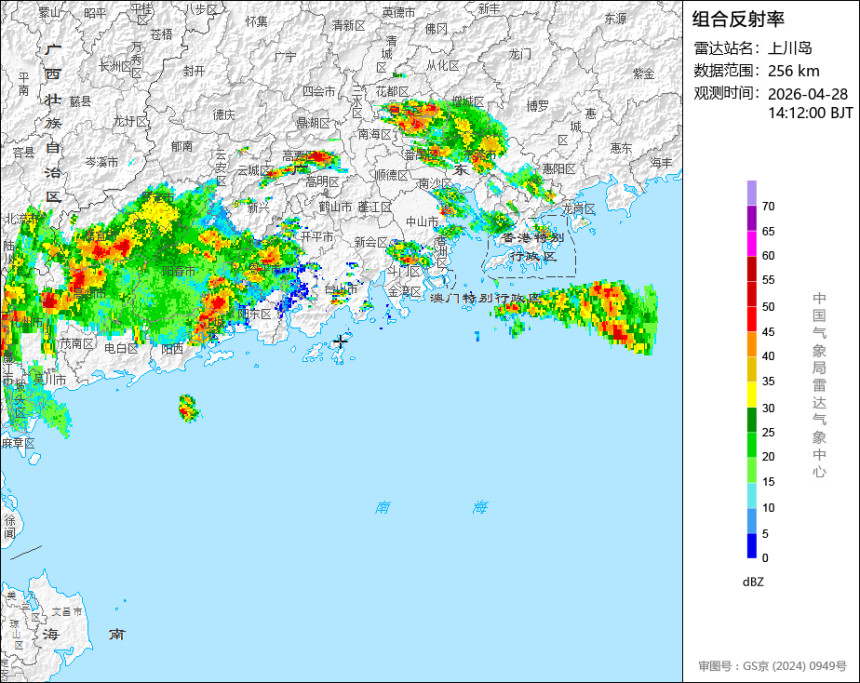Image resolution: width=860 pixels, height=683 pixels.
Task: Click the 海丰 label on the map
Action: (x=661, y=162)
